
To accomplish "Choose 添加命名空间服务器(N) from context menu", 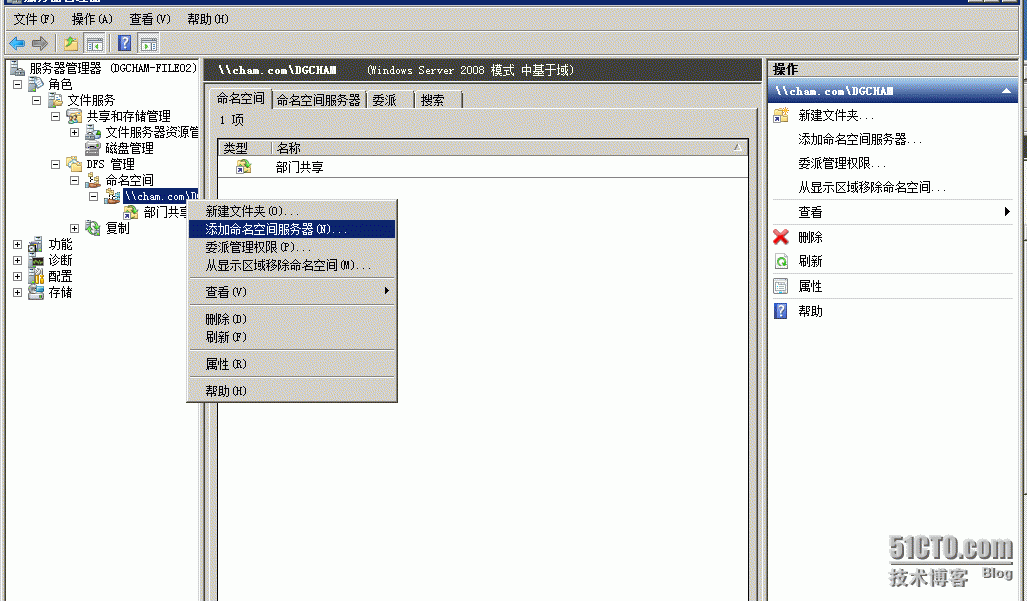I will 292,229.
